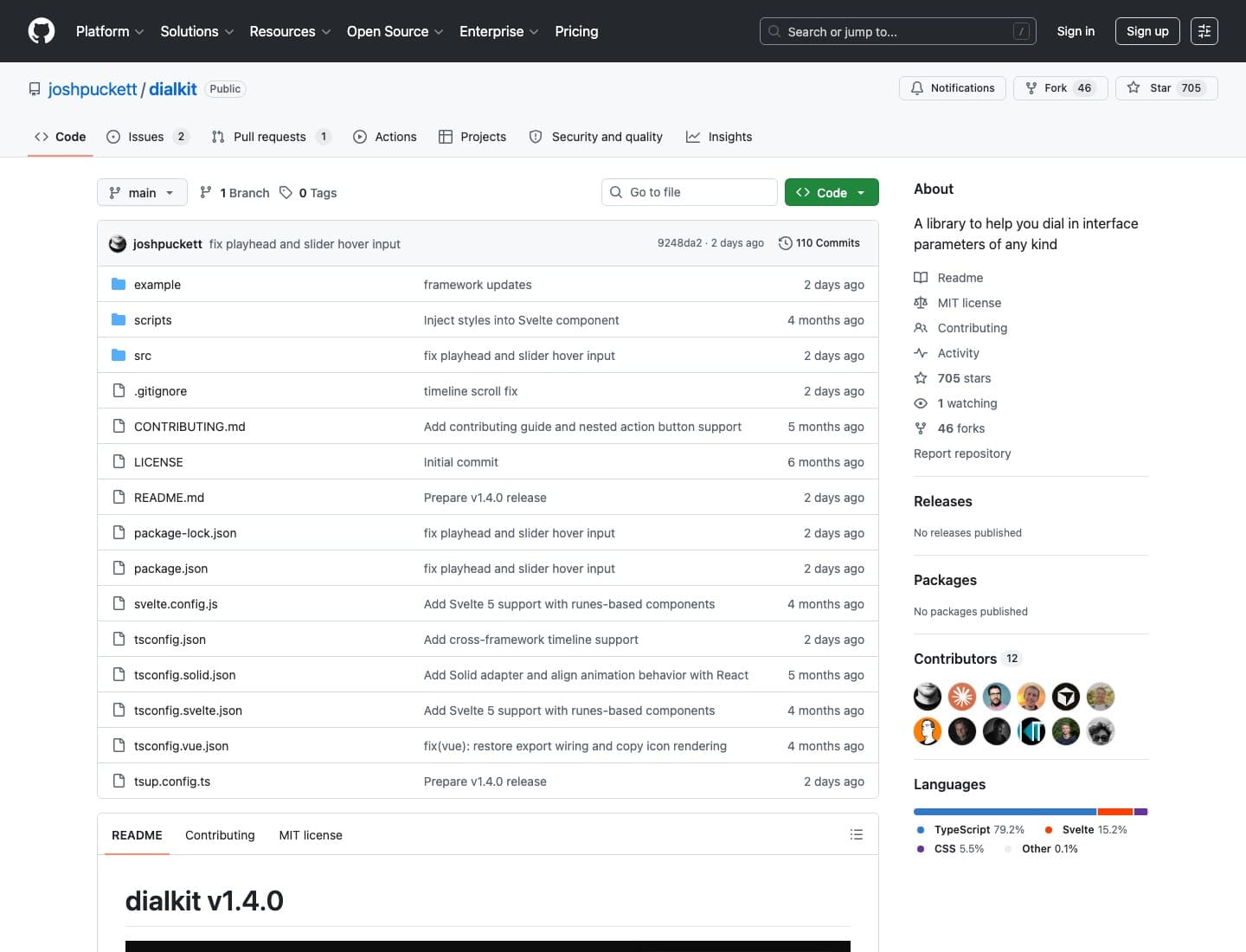Click the Go to file search box

tap(690, 192)
